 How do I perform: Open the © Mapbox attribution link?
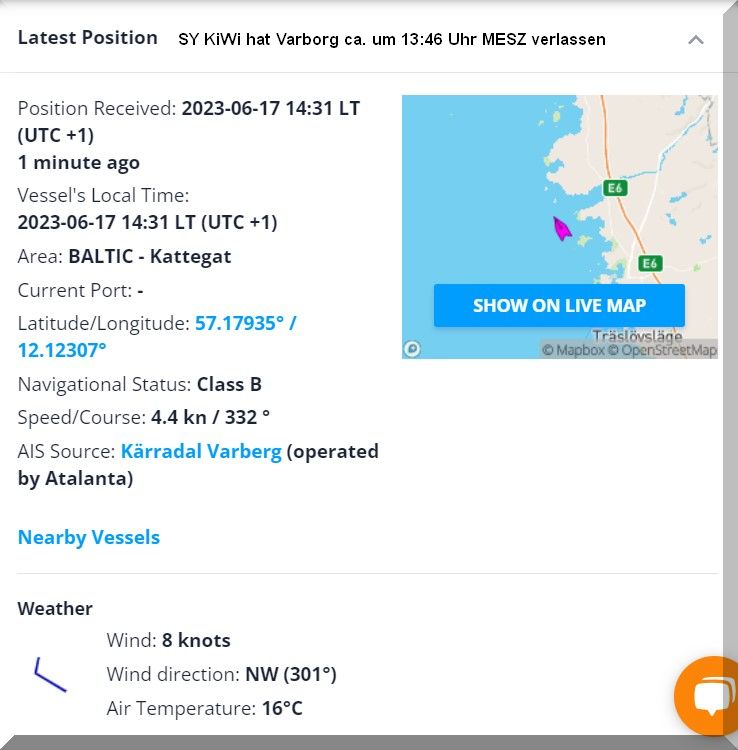pos(573,350)
